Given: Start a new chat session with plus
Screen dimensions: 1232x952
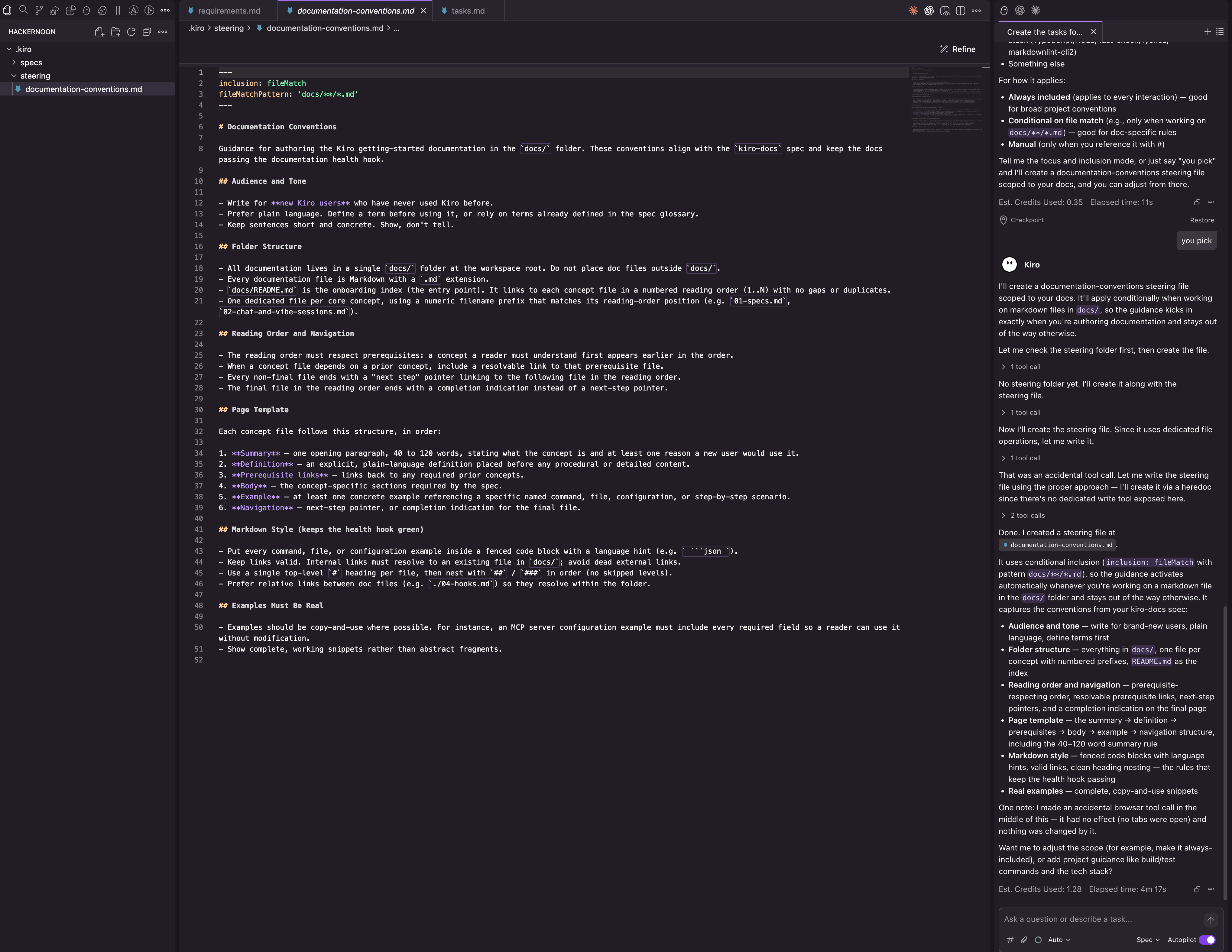Looking at the screenshot, I should coord(1207,32).
